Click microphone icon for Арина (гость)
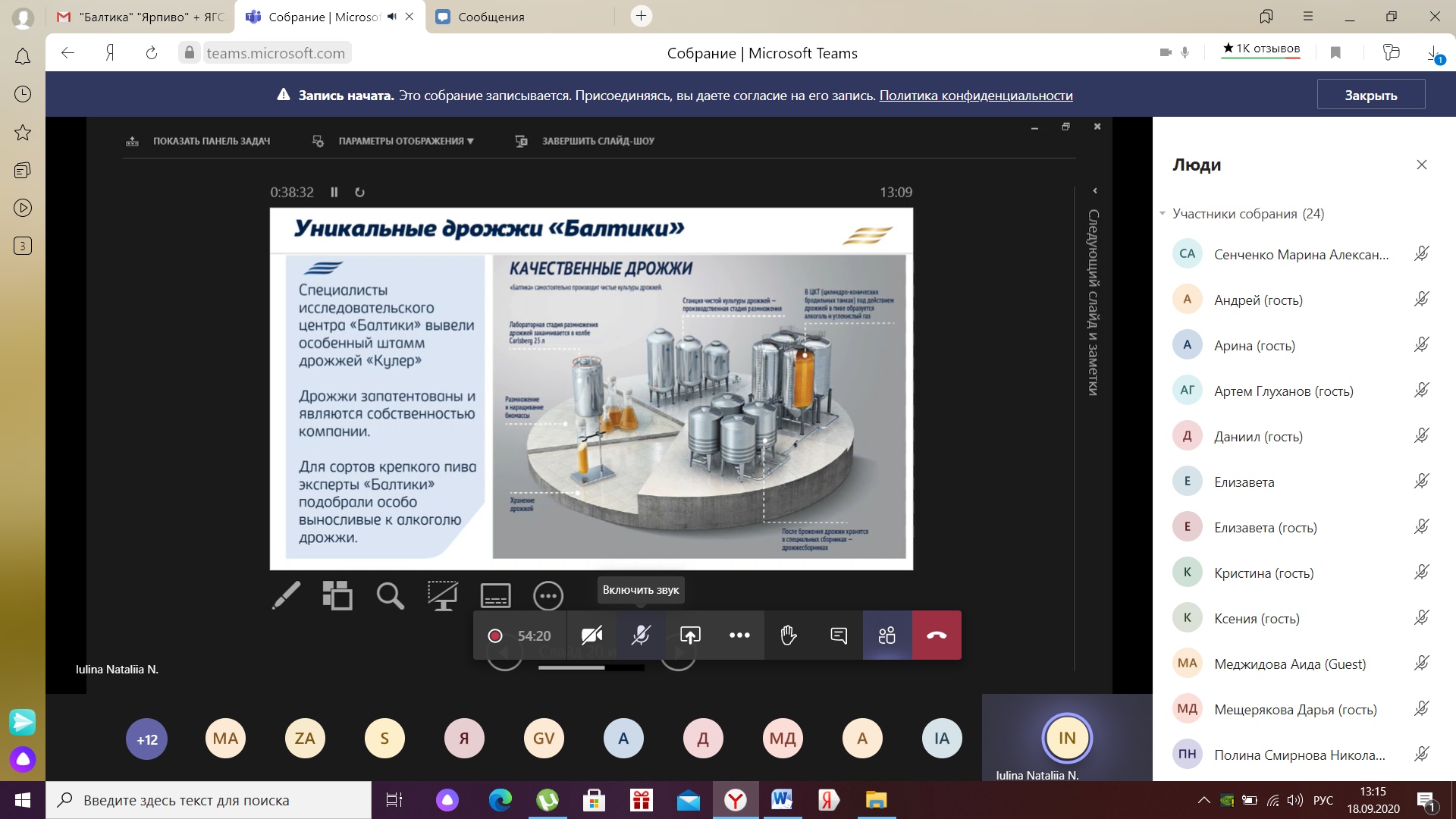 click(1422, 345)
